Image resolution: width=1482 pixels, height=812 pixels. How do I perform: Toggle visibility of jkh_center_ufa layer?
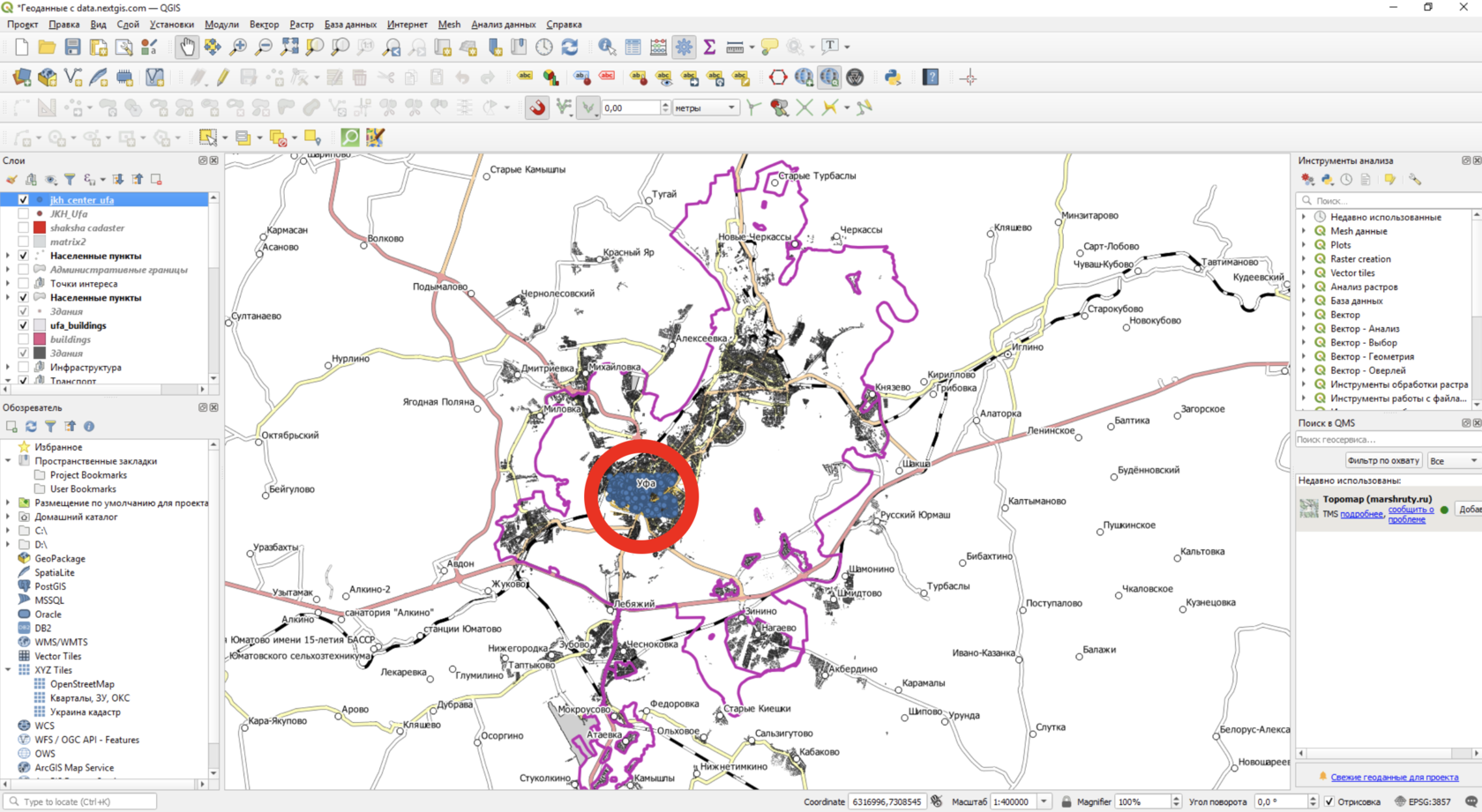[x=24, y=200]
